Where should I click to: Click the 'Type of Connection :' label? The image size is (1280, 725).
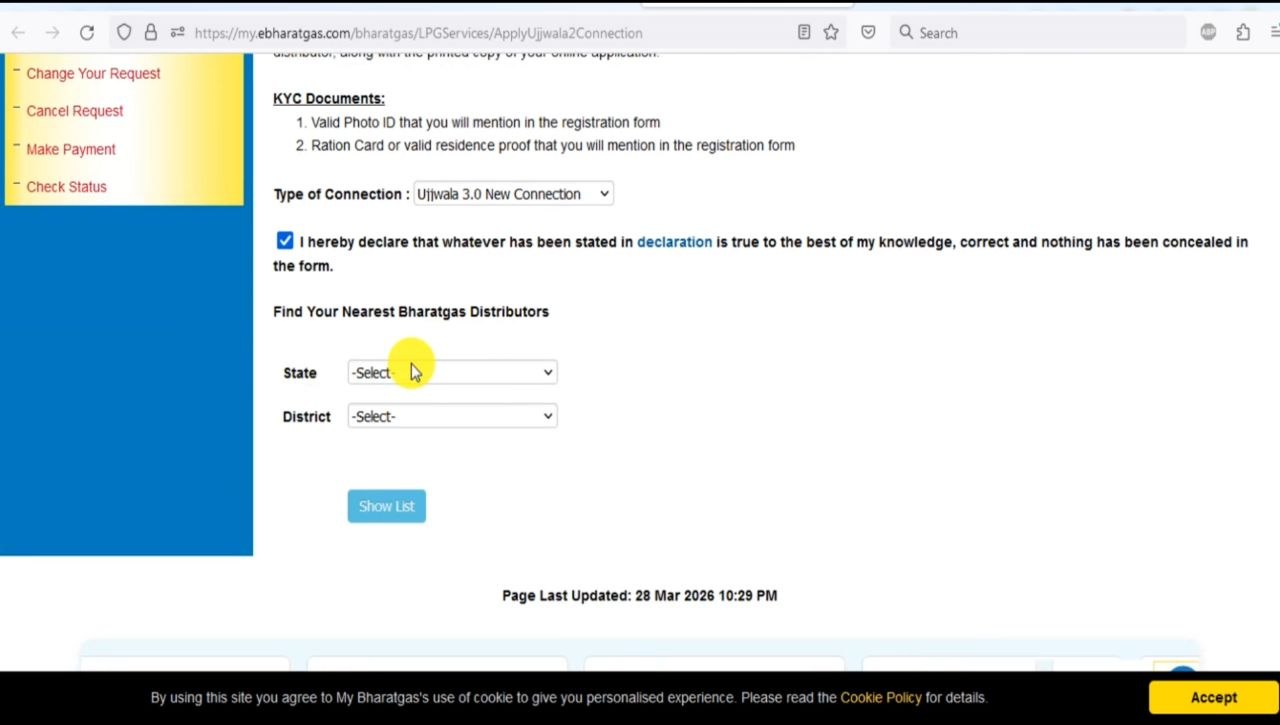(341, 194)
